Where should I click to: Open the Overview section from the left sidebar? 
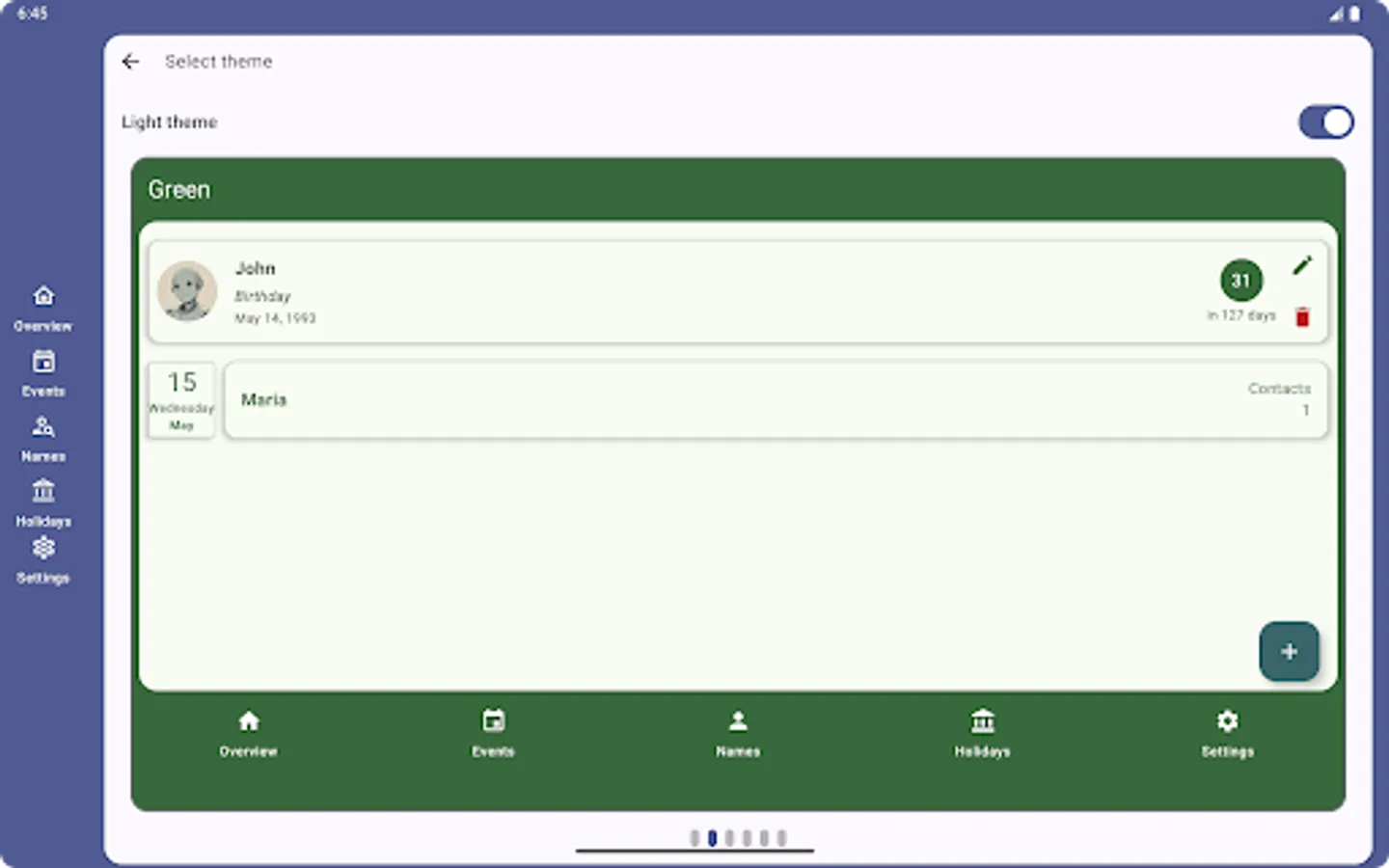tap(43, 307)
